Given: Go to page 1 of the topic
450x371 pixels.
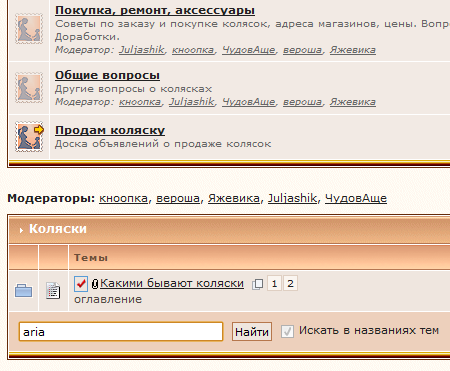Looking at the screenshot, I should [x=274, y=284].
